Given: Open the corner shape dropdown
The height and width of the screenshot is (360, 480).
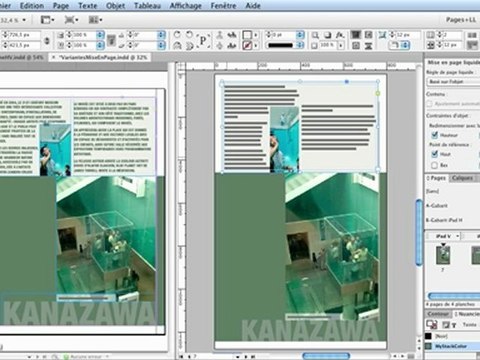Looking at the screenshot, I should pos(405,45).
